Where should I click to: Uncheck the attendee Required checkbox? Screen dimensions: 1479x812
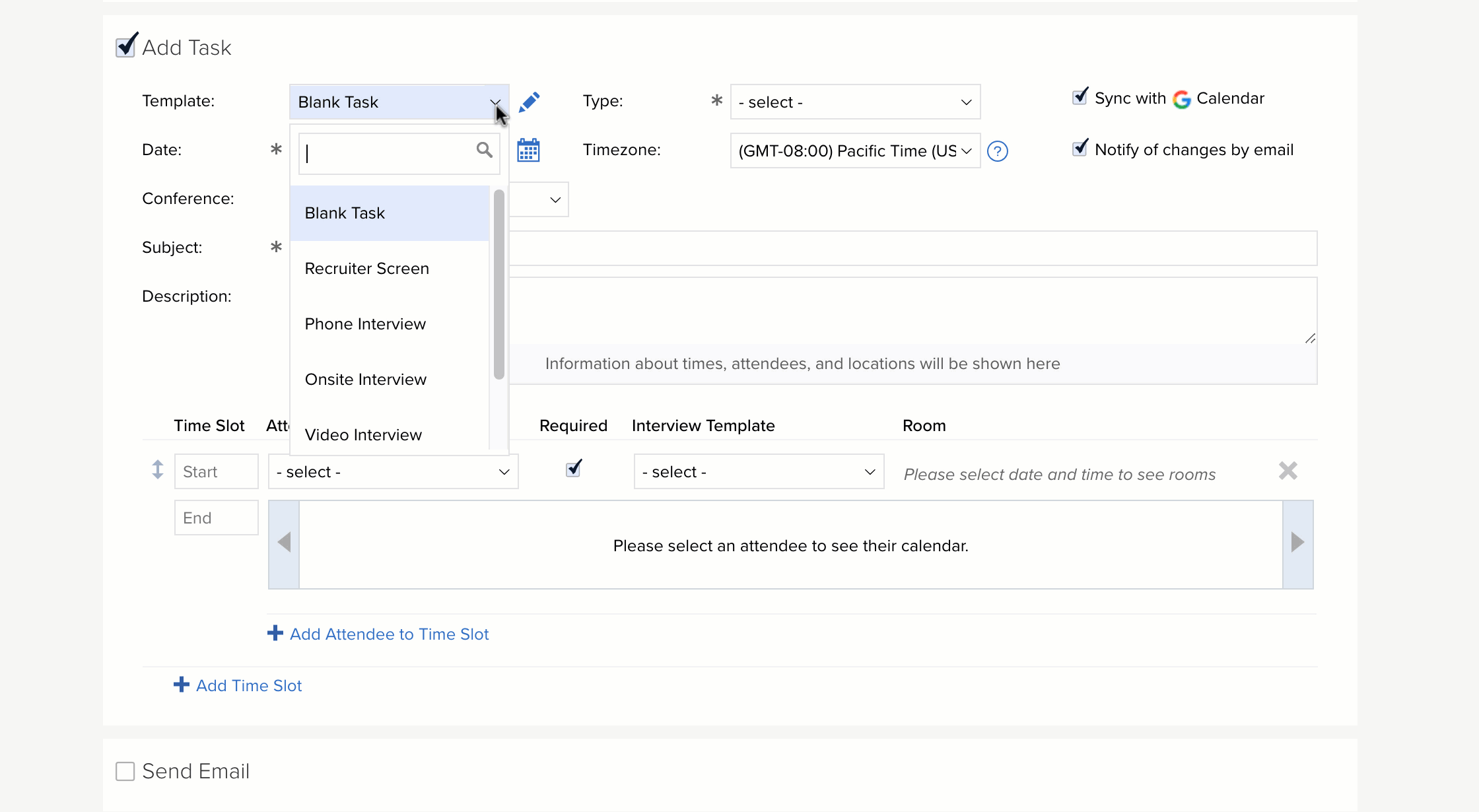(574, 469)
